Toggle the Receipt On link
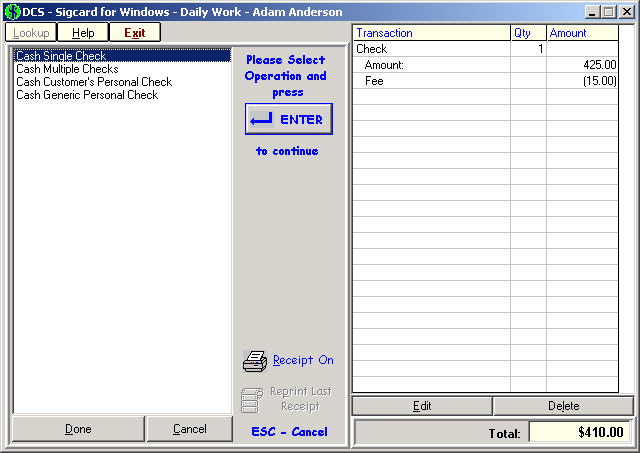 (x=303, y=360)
